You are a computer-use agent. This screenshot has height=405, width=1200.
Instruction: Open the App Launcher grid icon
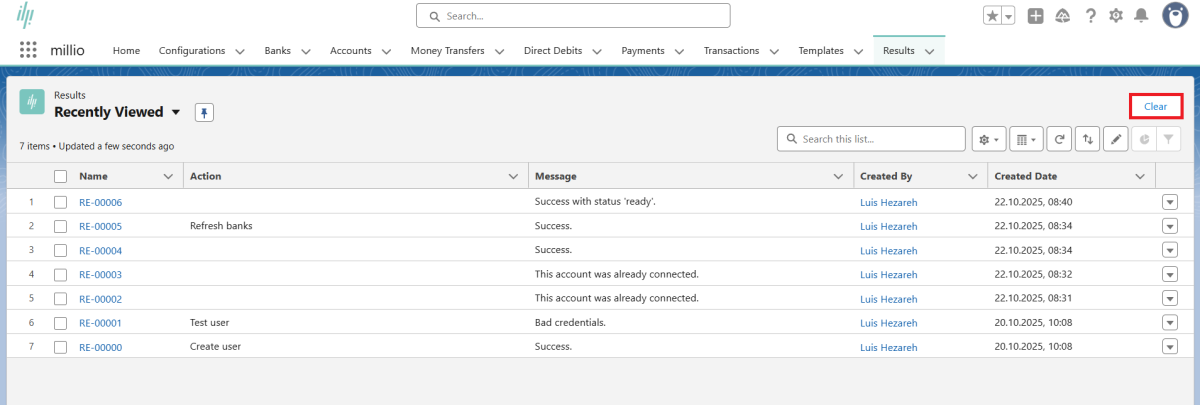[x=28, y=50]
